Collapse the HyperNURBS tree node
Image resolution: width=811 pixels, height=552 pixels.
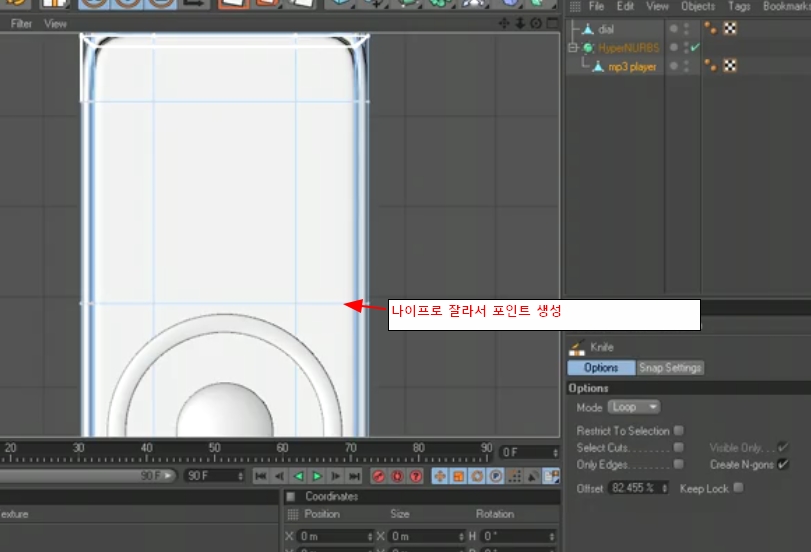(573, 48)
